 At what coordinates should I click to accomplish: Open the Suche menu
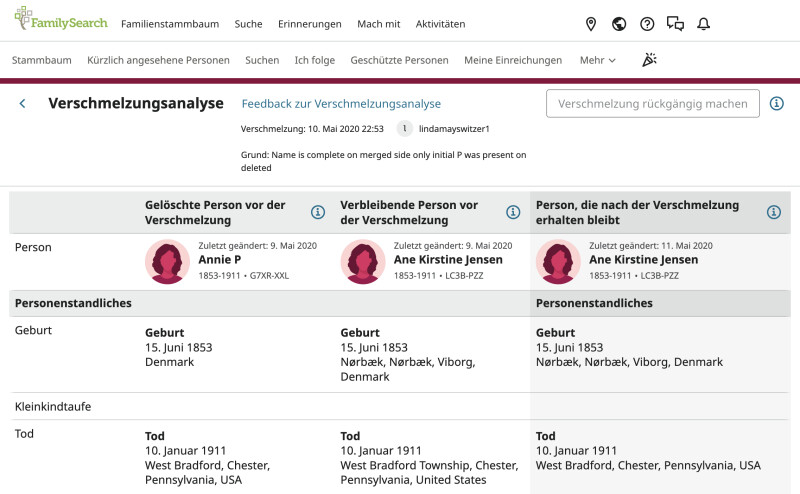point(248,24)
